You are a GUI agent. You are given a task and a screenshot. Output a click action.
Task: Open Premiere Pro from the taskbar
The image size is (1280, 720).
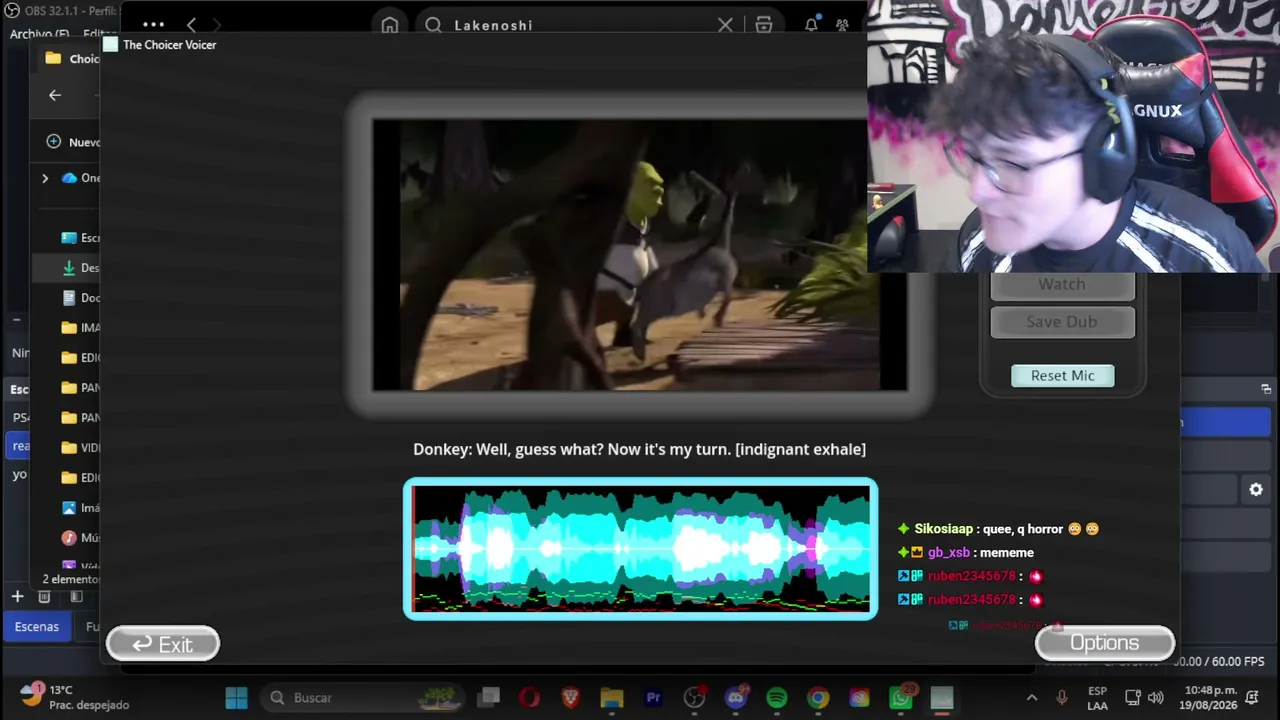(653, 698)
